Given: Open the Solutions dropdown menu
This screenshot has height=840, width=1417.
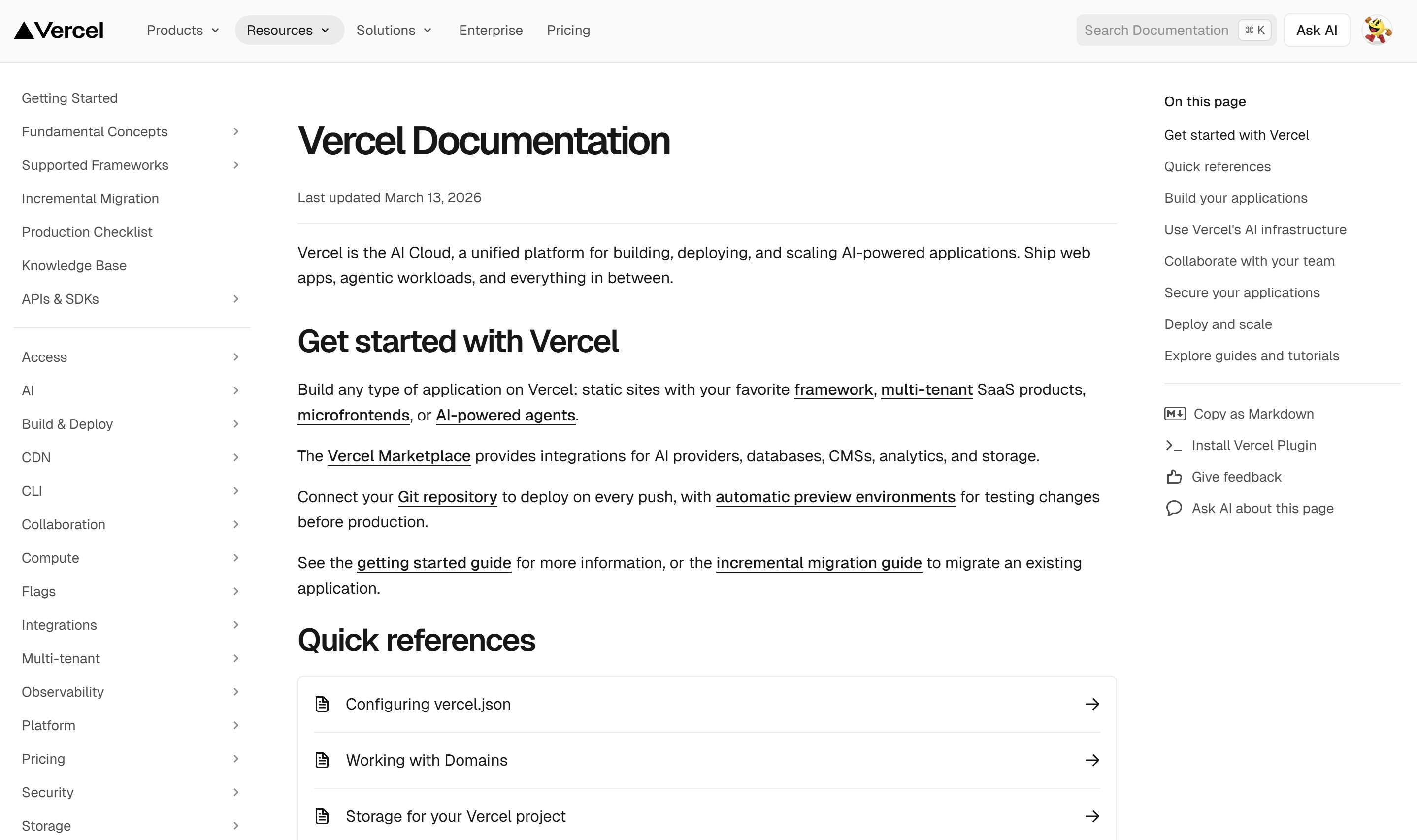Looking at the screenshot, I should 394,31.
